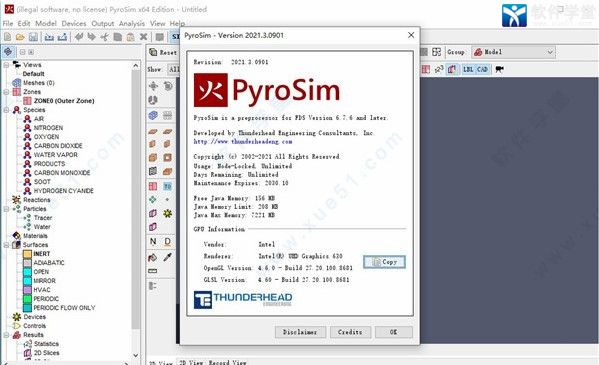Open the Model menu
Image resolution: width=599 pixels, height=365 pixels.
[46, 24]
